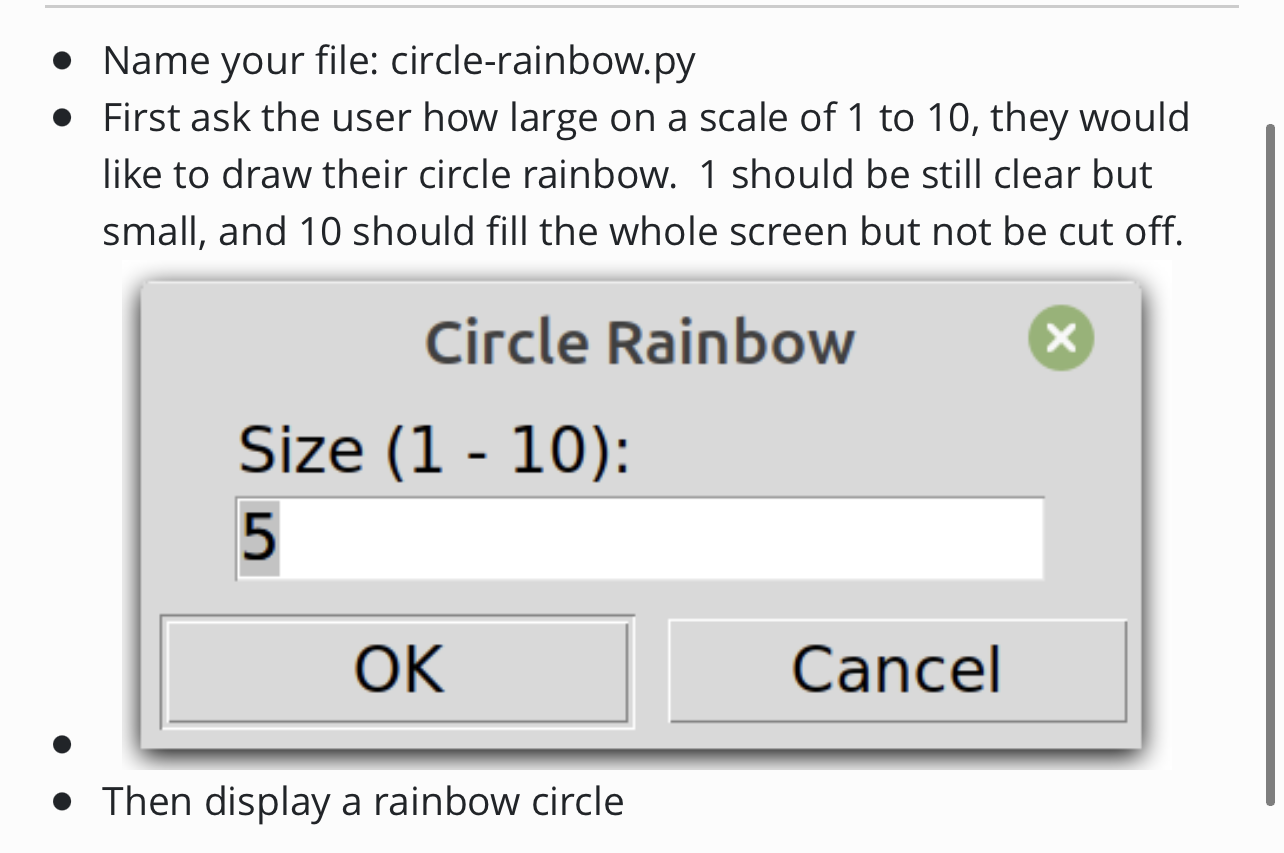
Task: Click the Cancel button in the dialog
Action: coord(897,669)
